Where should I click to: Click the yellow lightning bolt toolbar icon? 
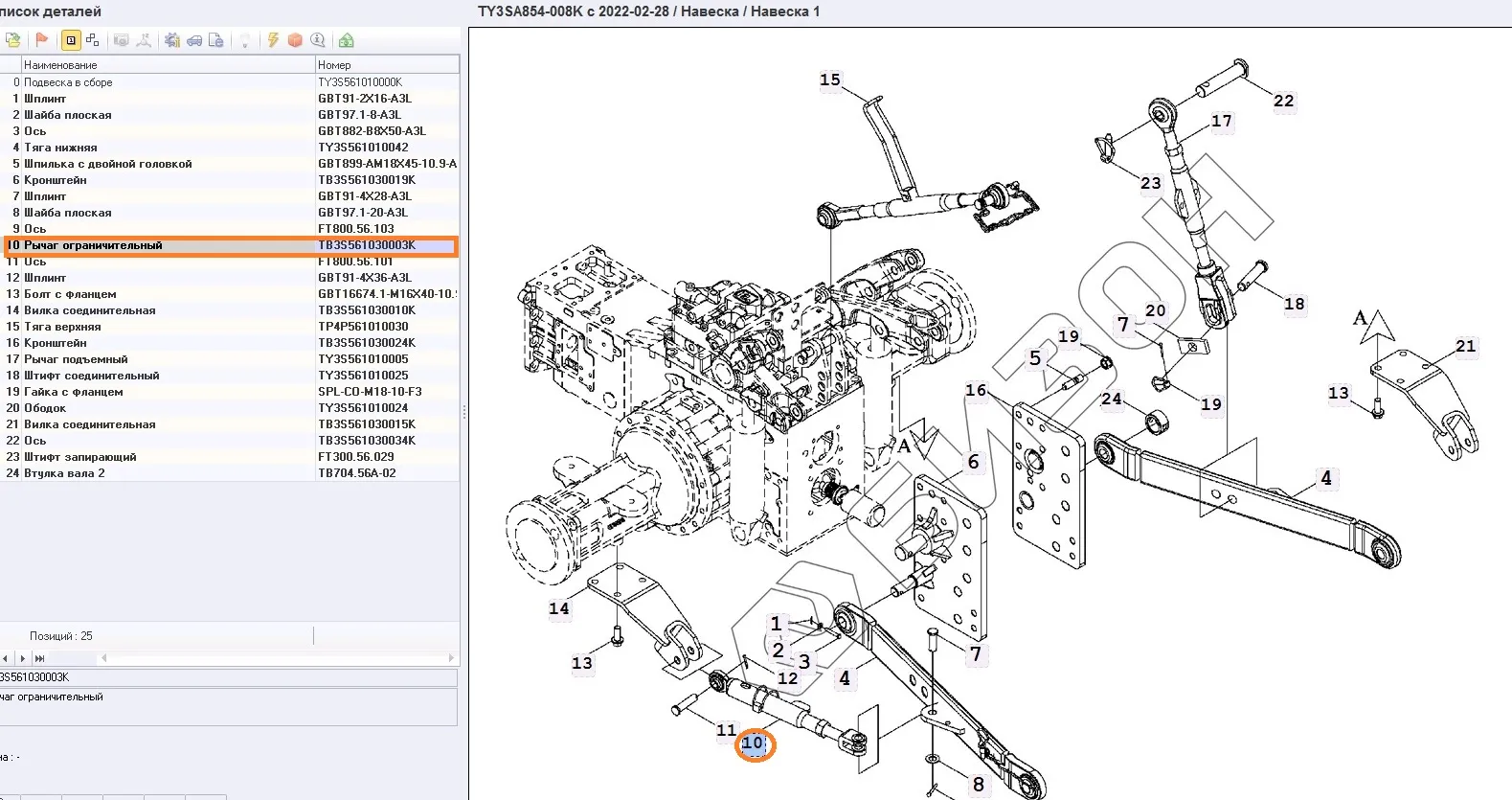[273, 40]
